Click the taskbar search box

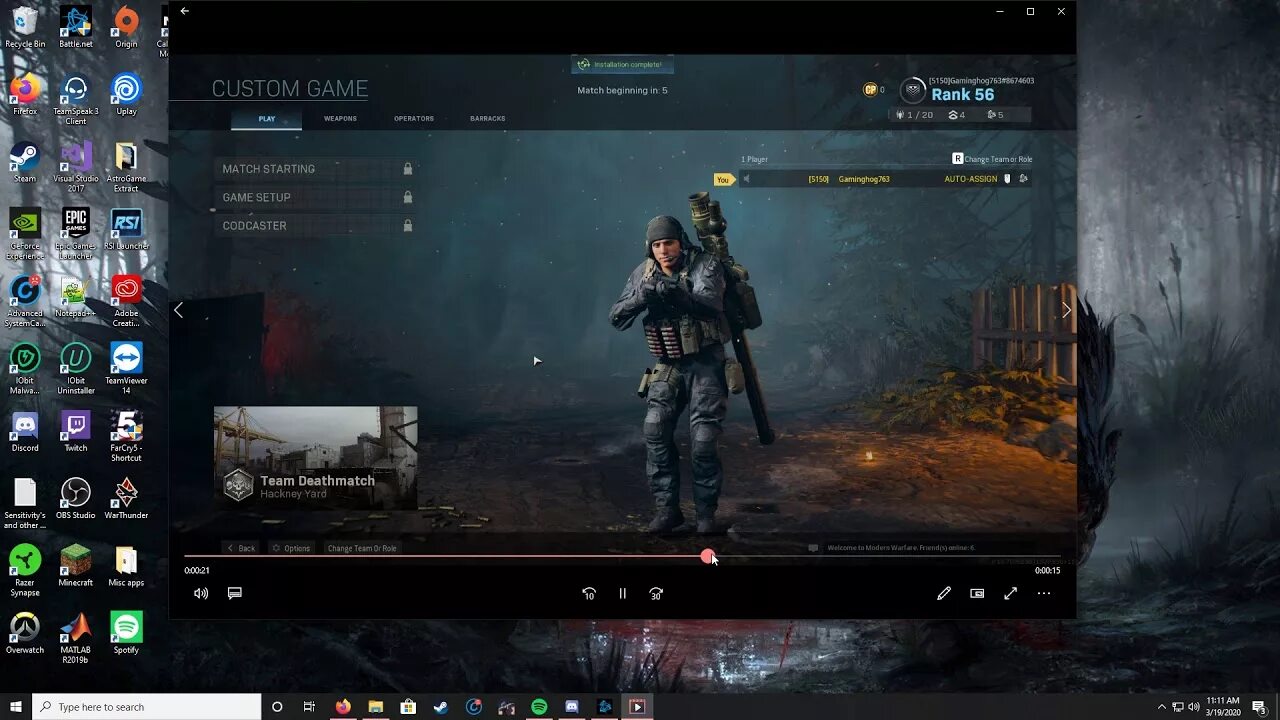tap(147, 706)
